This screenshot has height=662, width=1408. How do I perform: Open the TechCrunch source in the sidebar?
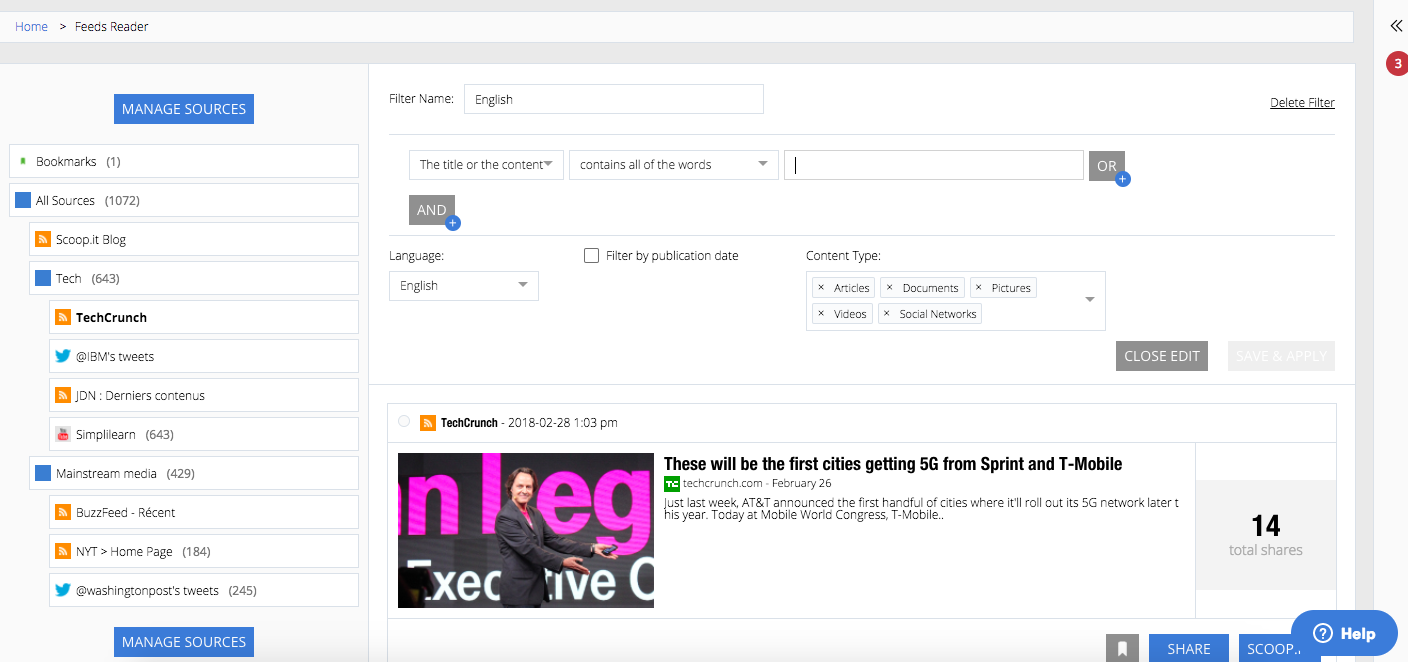(x=204, y=318)
